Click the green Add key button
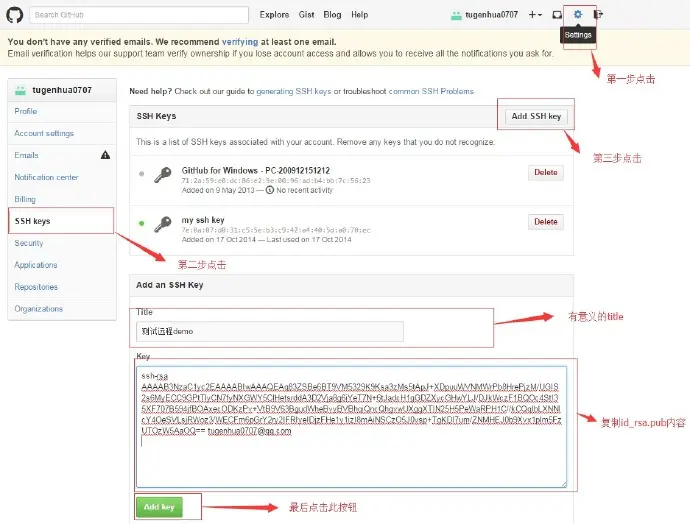This screenshot has height=524, width=690. tap(159, 507)
